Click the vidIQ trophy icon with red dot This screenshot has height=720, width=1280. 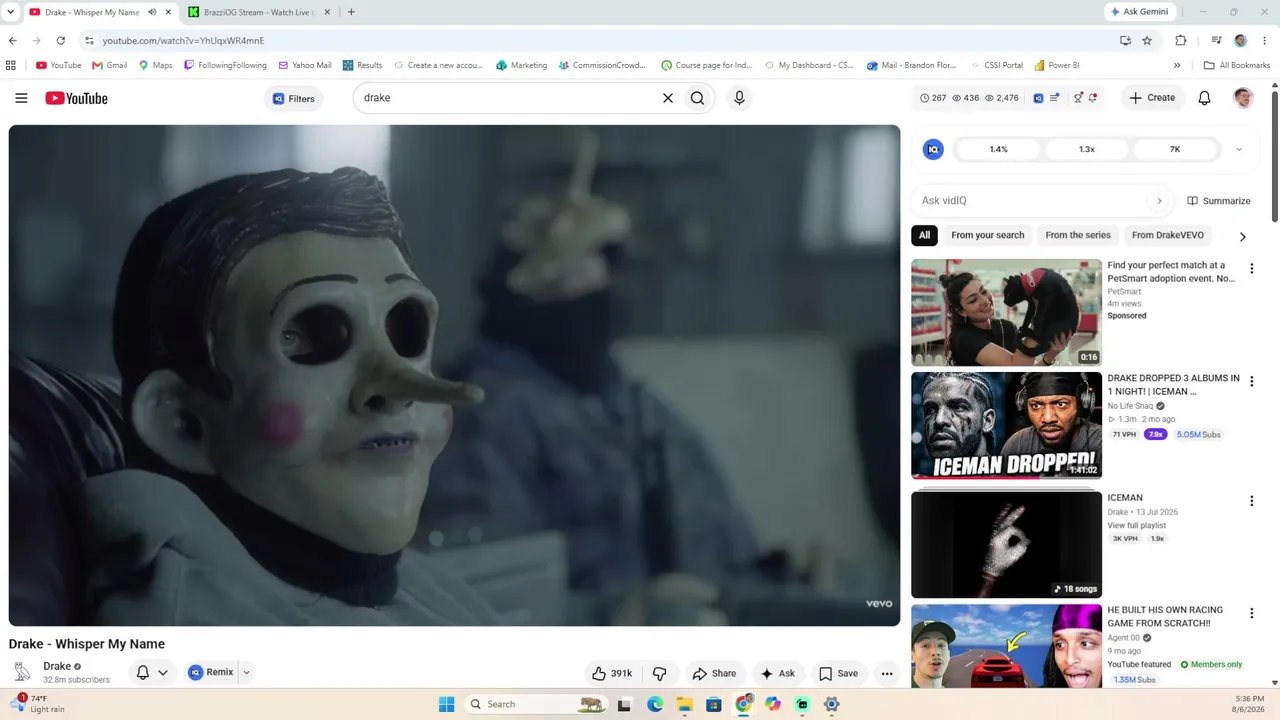(1078, 98)
